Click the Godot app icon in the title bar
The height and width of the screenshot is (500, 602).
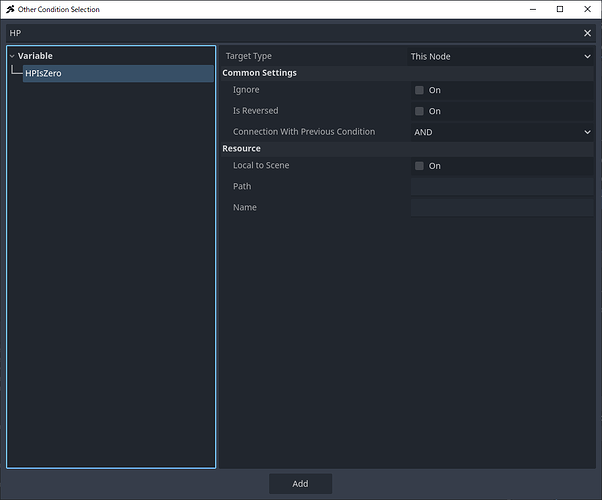click(x=9, y=9)
